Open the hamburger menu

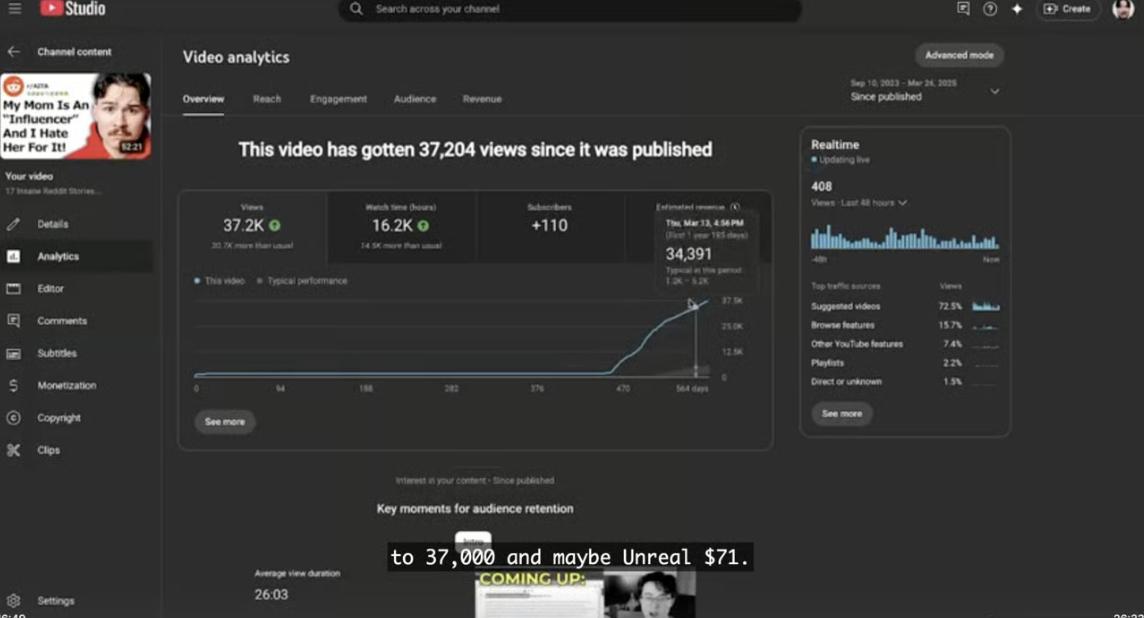(15, 9)
